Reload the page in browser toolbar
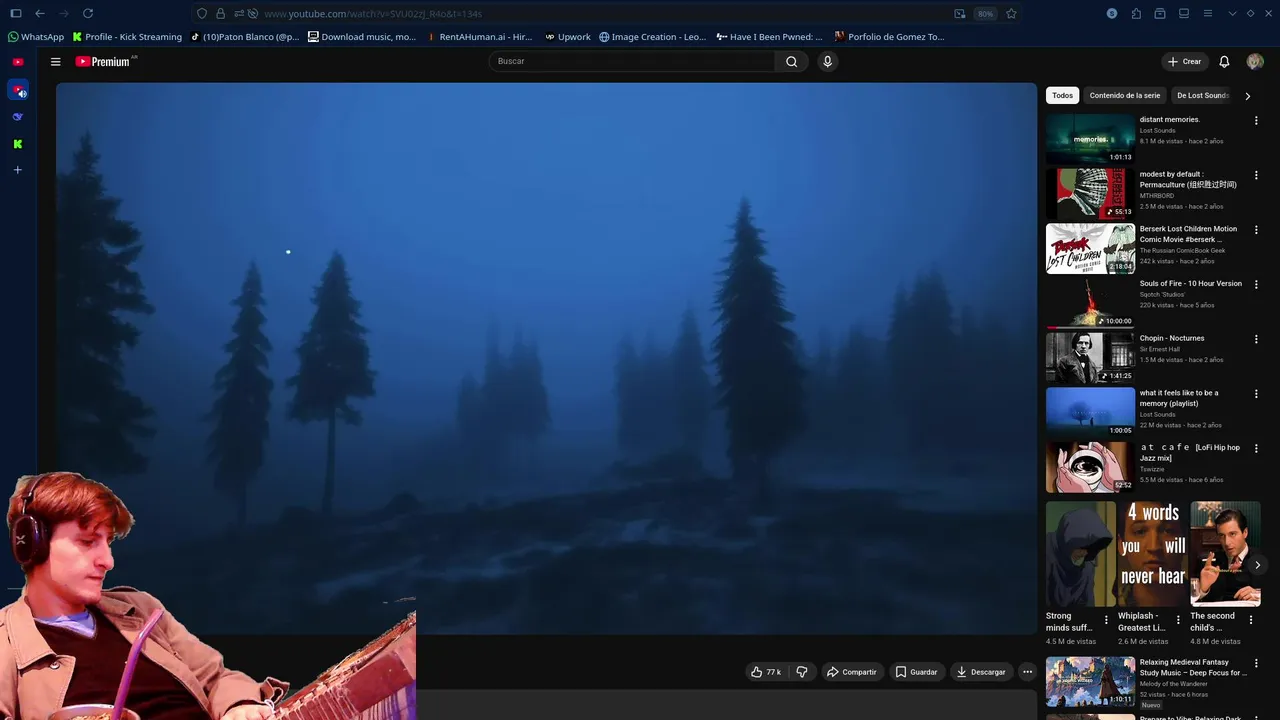1280x720 pixels. coord(88,13)
